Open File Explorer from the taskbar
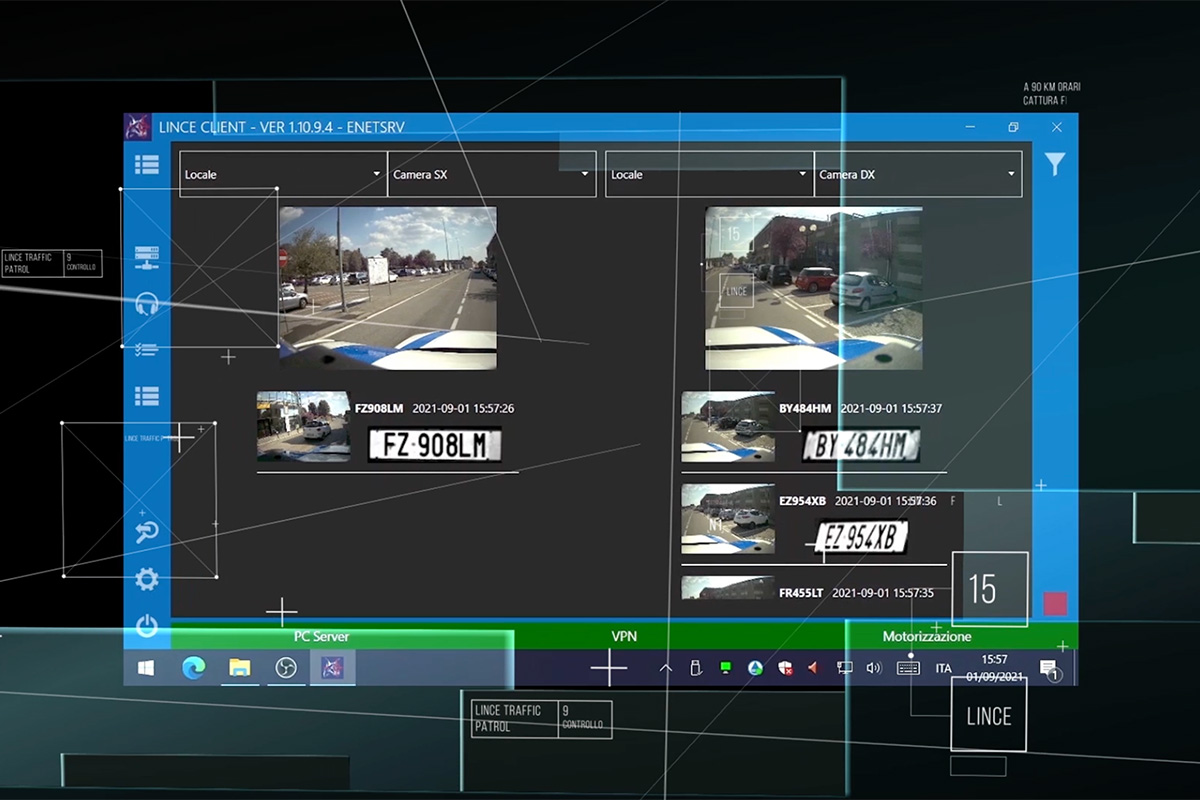The width and height of the screenshot is (1200, 800). [x=240, y=668]
